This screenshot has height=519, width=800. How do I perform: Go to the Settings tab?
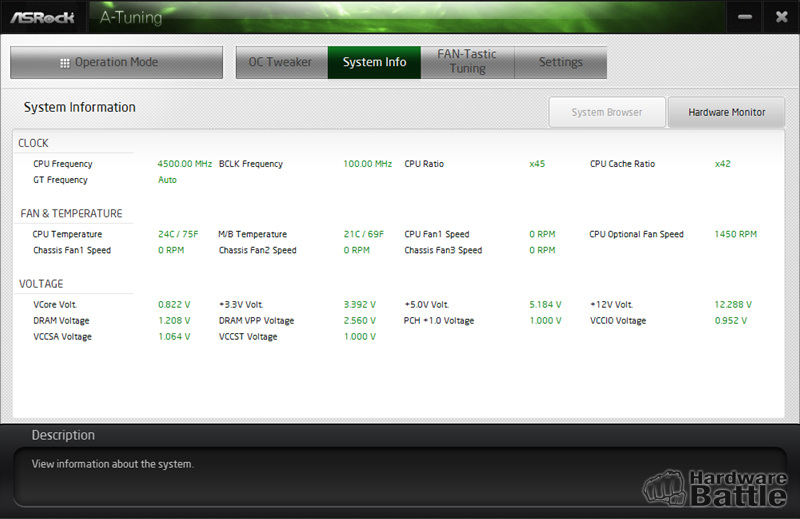click(x=561, y=62)
